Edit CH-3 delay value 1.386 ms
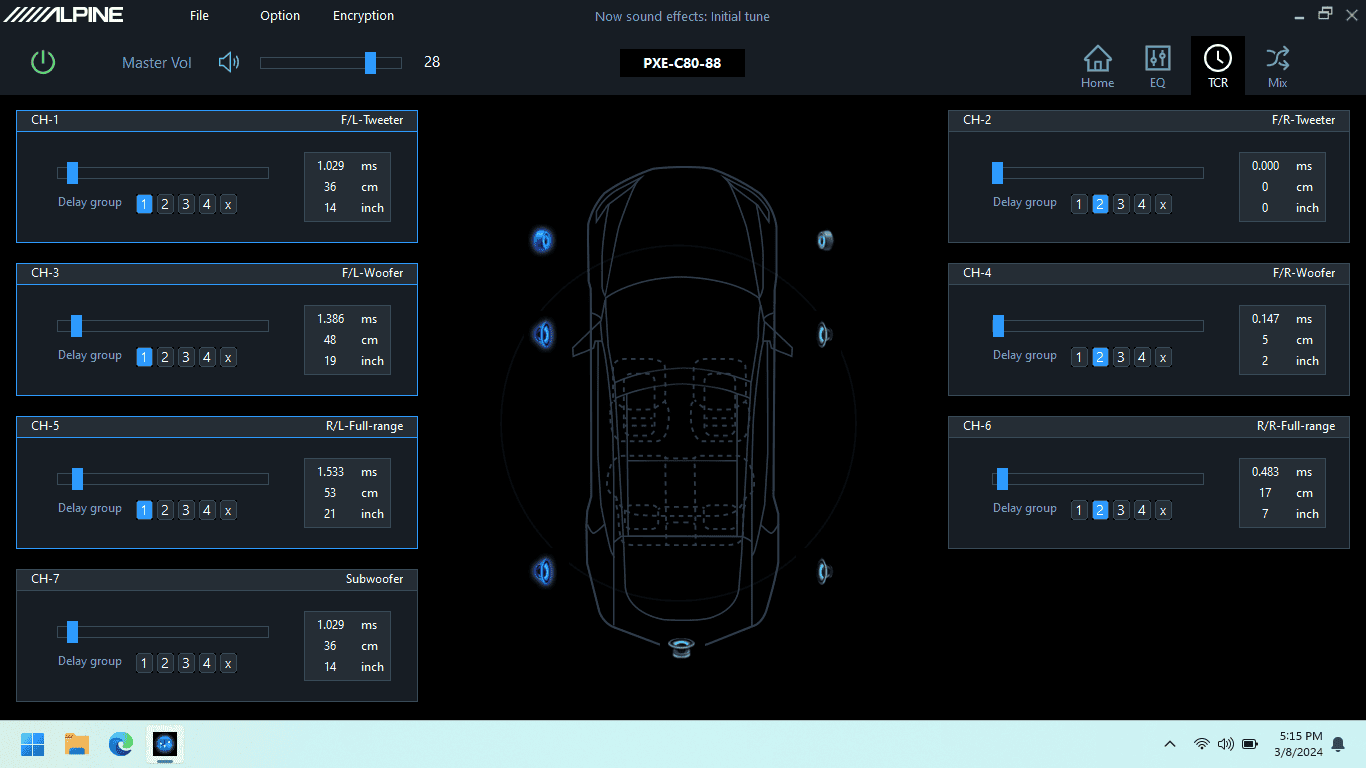This screenshot has height=768, width=1366. [331, 319]
